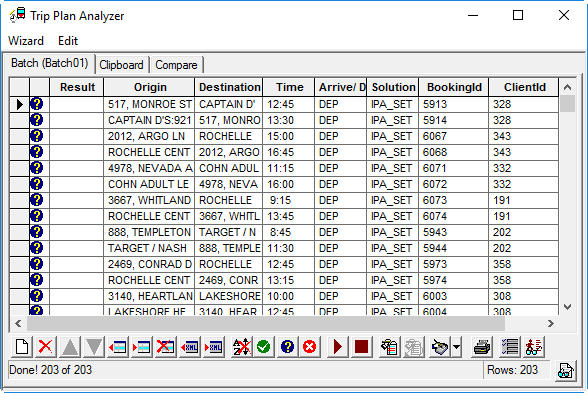The height and width of the screenshot is (393, 588).
Task: Click the question mark status icon in row 6003
Action: tap(37, 296)
